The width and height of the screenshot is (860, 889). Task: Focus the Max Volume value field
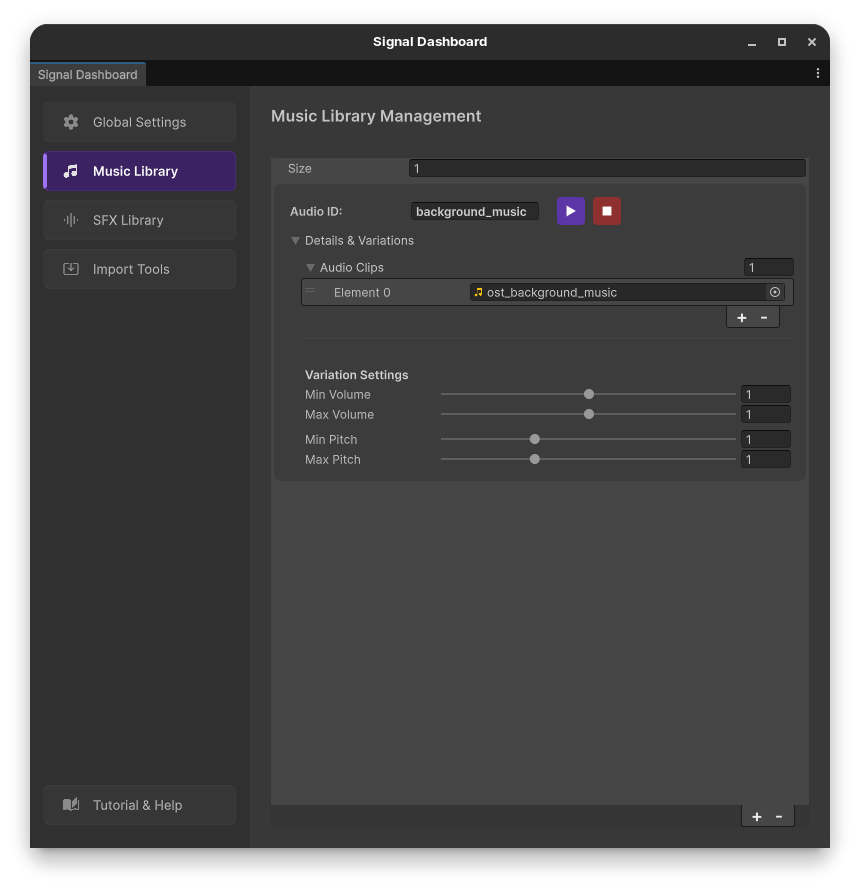[766, 414]
